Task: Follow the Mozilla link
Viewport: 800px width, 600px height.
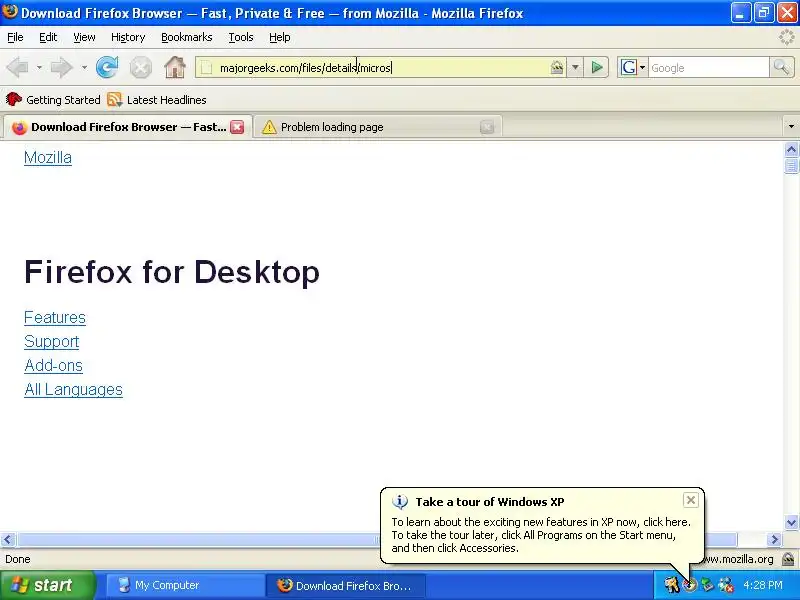Action: [48, 157]
